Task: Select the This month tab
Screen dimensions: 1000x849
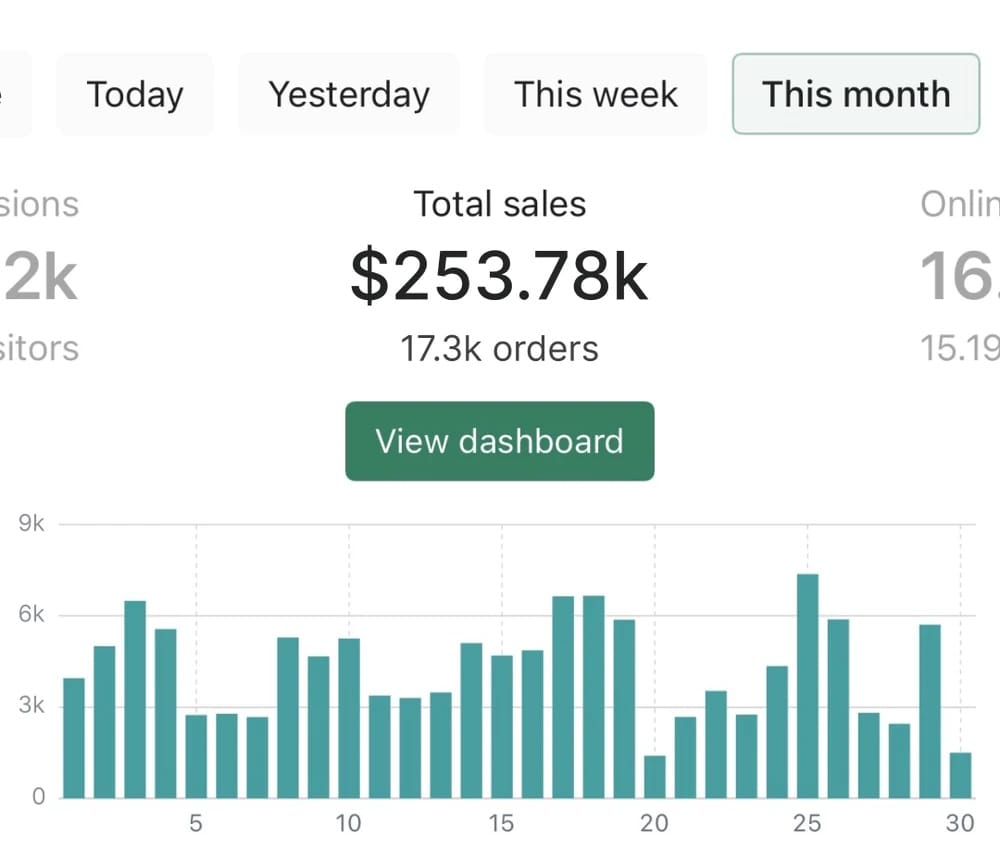Action: point(856,94)
